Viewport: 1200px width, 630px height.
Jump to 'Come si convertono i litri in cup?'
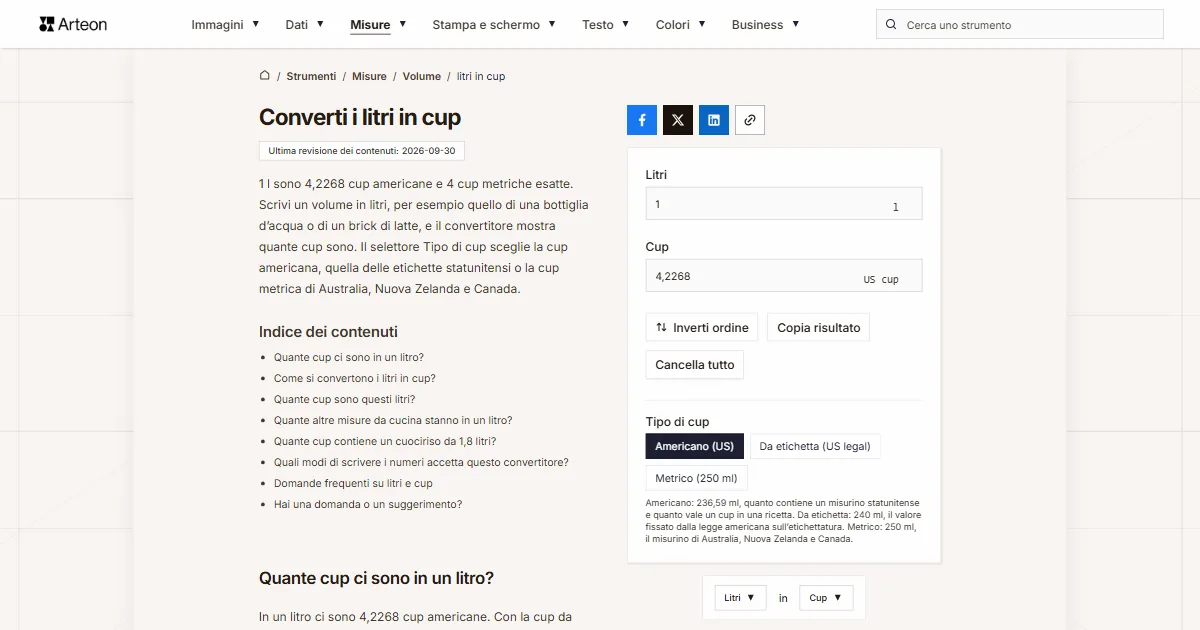click(355, 378)
